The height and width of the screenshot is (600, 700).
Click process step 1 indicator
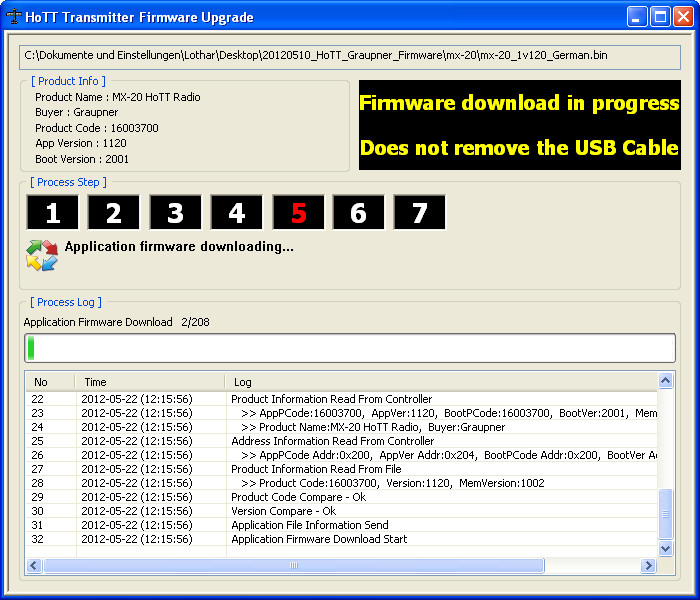point(52,213)
